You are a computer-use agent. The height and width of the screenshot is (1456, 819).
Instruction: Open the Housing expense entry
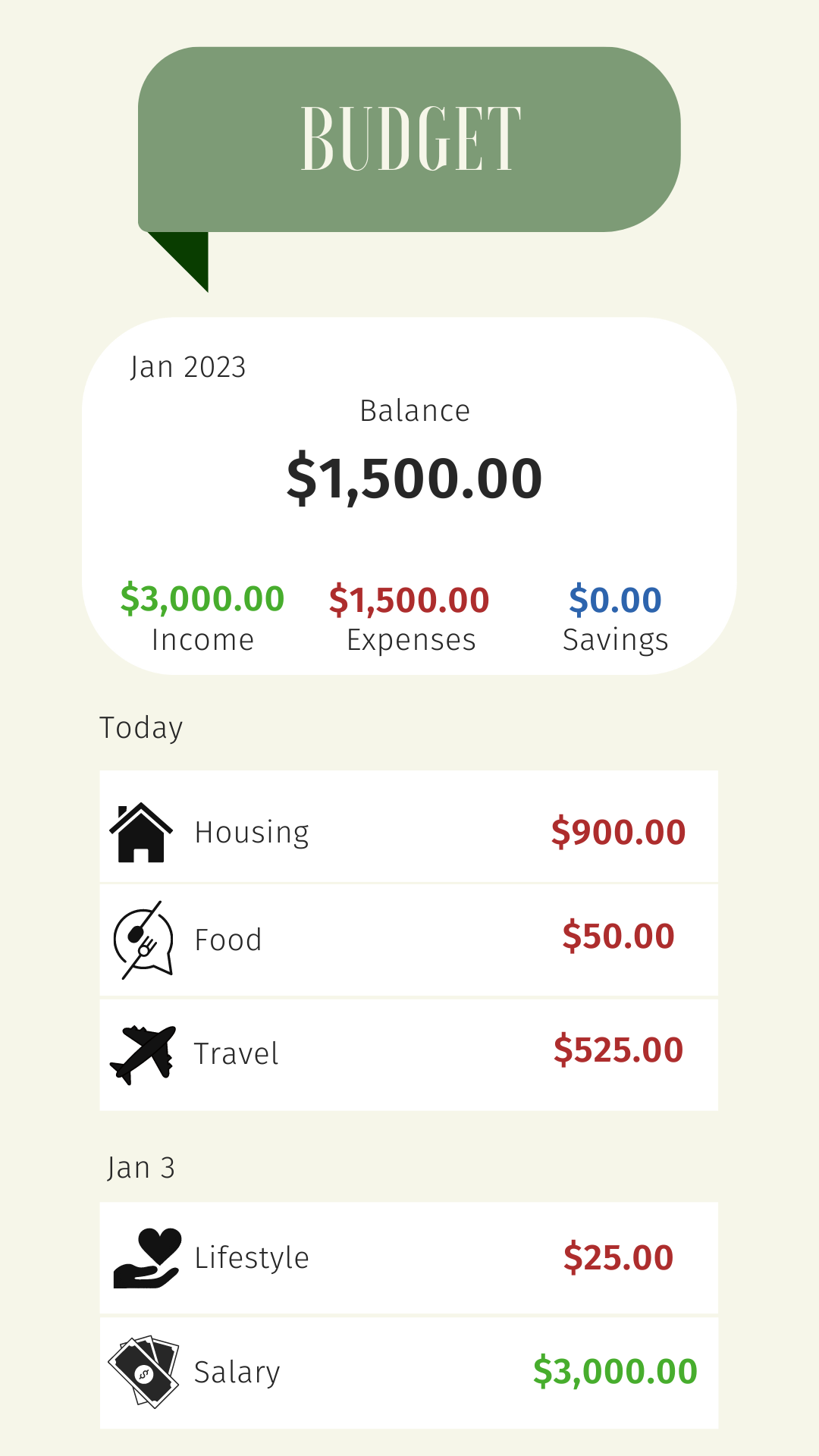click(x=409, y=827)
